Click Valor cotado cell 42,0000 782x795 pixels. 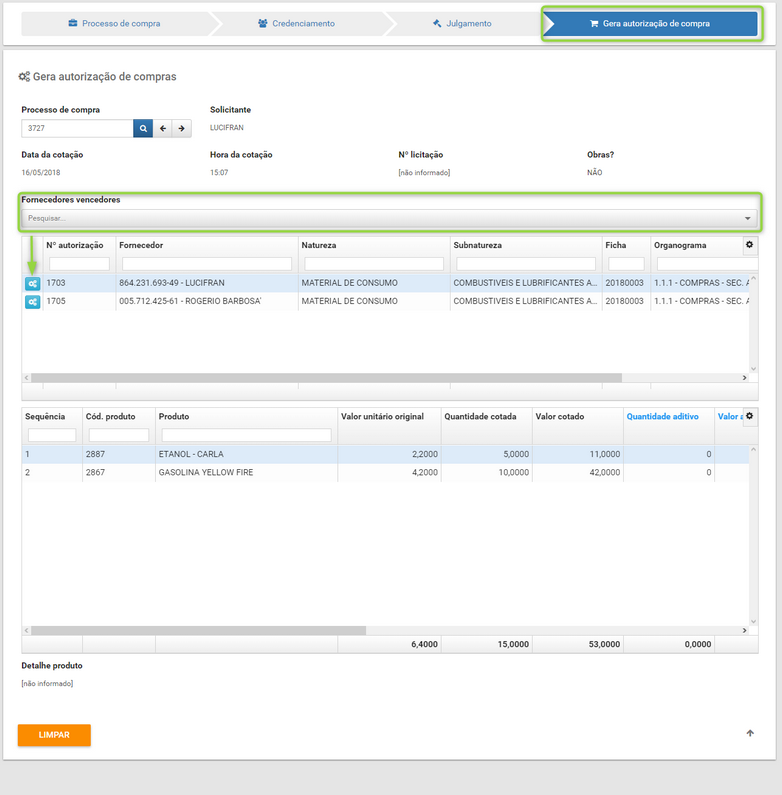(605, 473)
